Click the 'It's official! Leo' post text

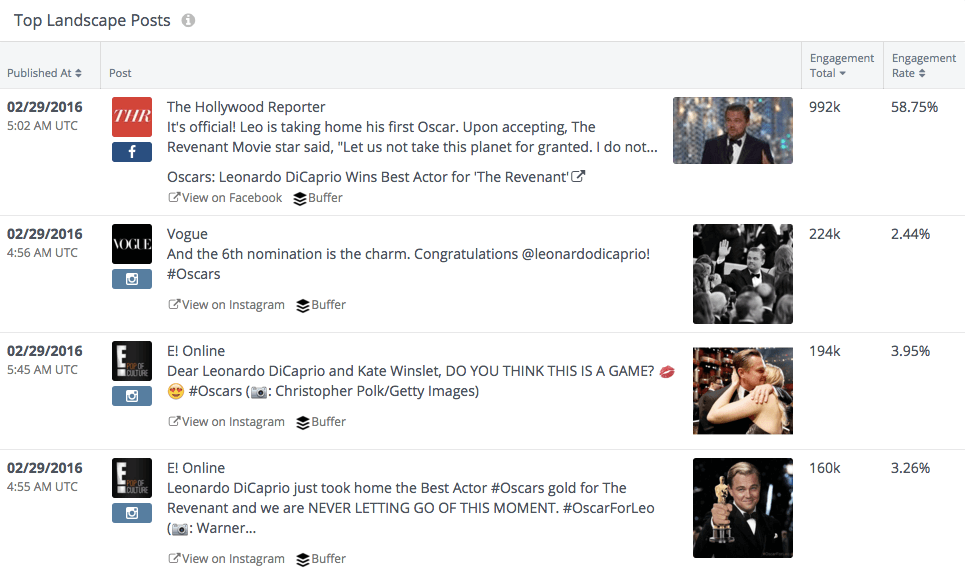tap(412, 137)
